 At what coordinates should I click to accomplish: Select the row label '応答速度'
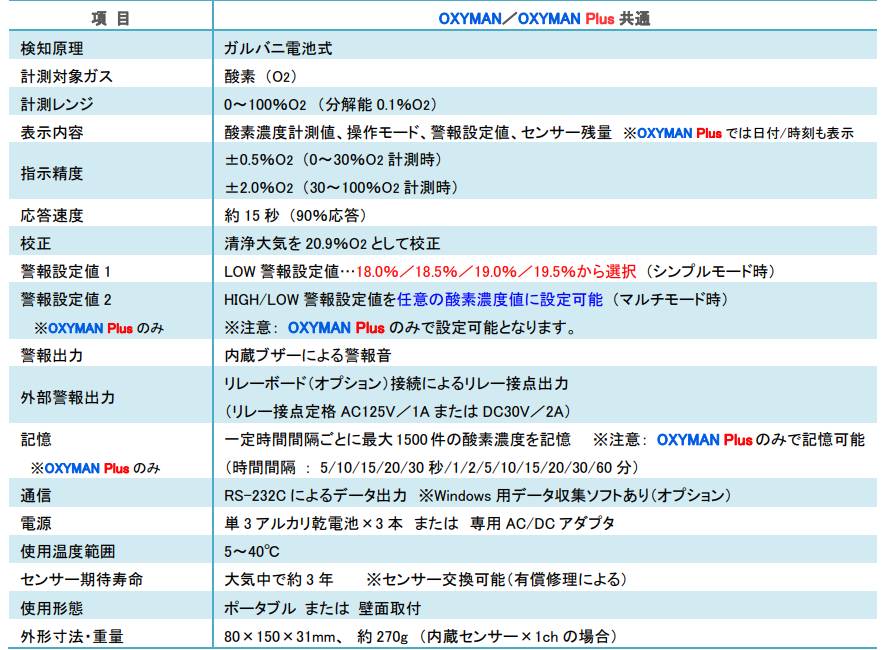[x=52, y=216]
